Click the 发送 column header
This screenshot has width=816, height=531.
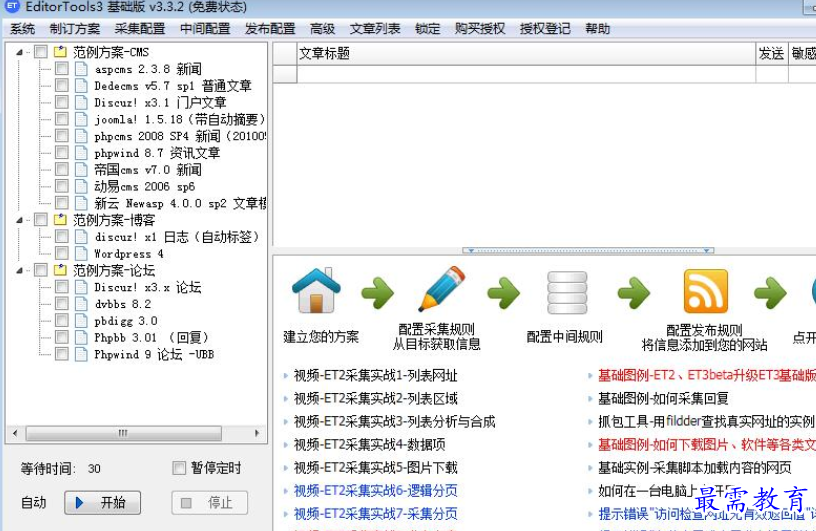(772, 53)
